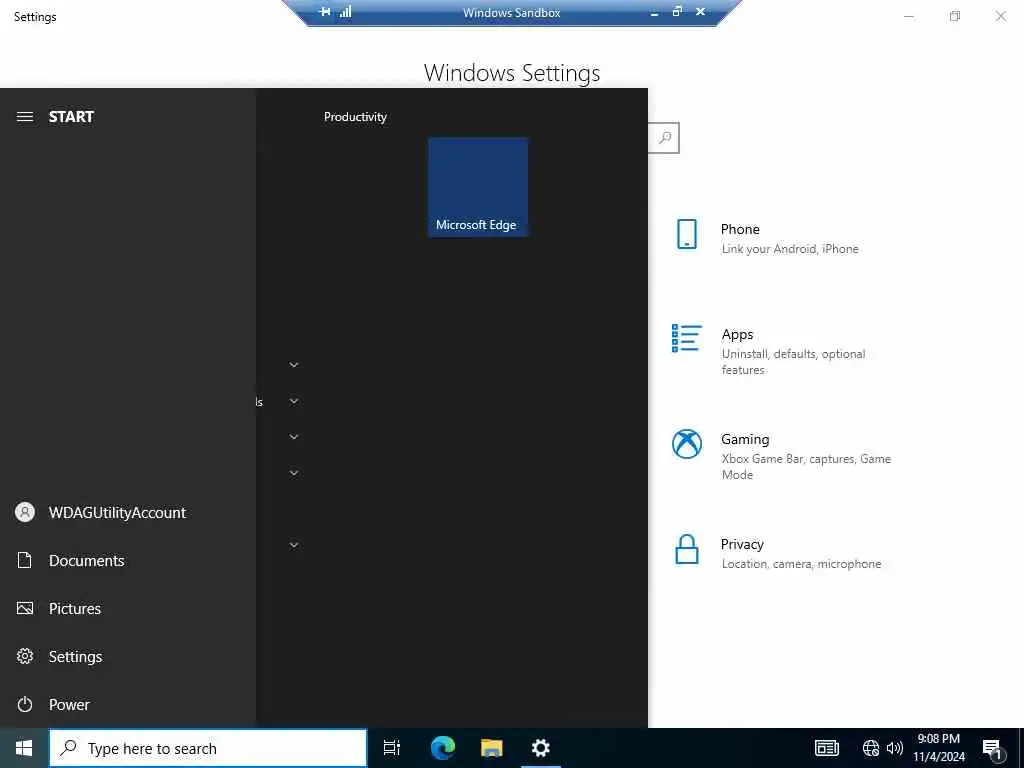
Task: Click the Windows Settings heading
Action: (512, 73)
